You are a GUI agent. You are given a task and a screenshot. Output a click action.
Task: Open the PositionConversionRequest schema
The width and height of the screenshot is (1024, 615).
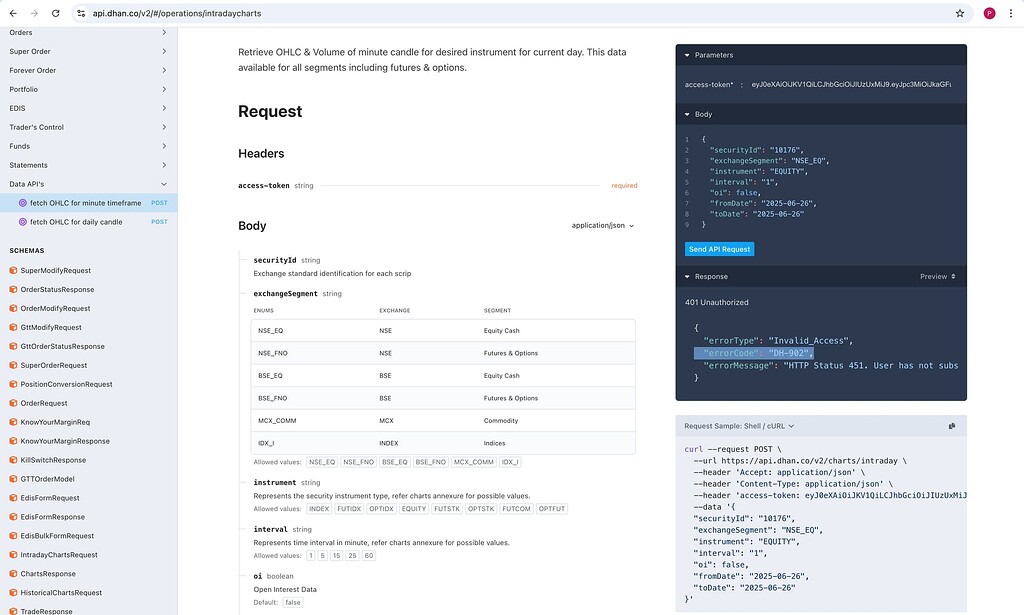tap(67, 384)
